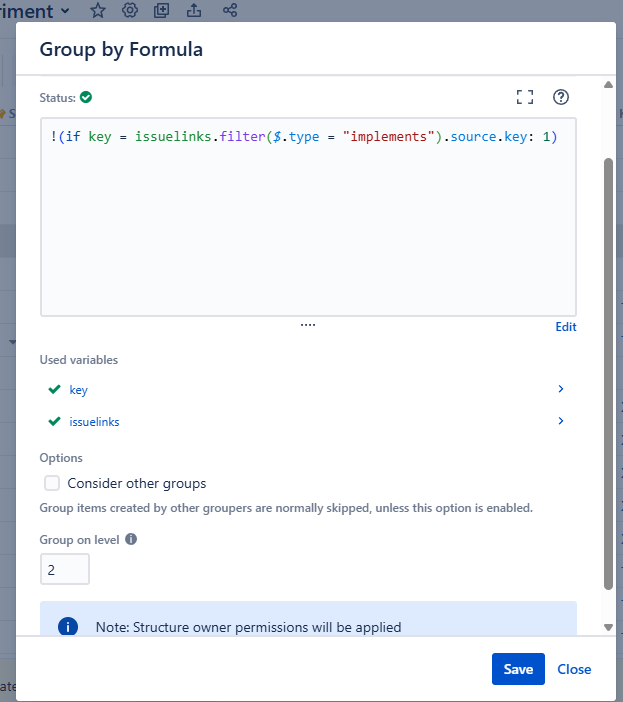The height and width of the screenshot is (702, 623).
Task: Enable Consider other groups checkbox
Action: coord(52,483)
